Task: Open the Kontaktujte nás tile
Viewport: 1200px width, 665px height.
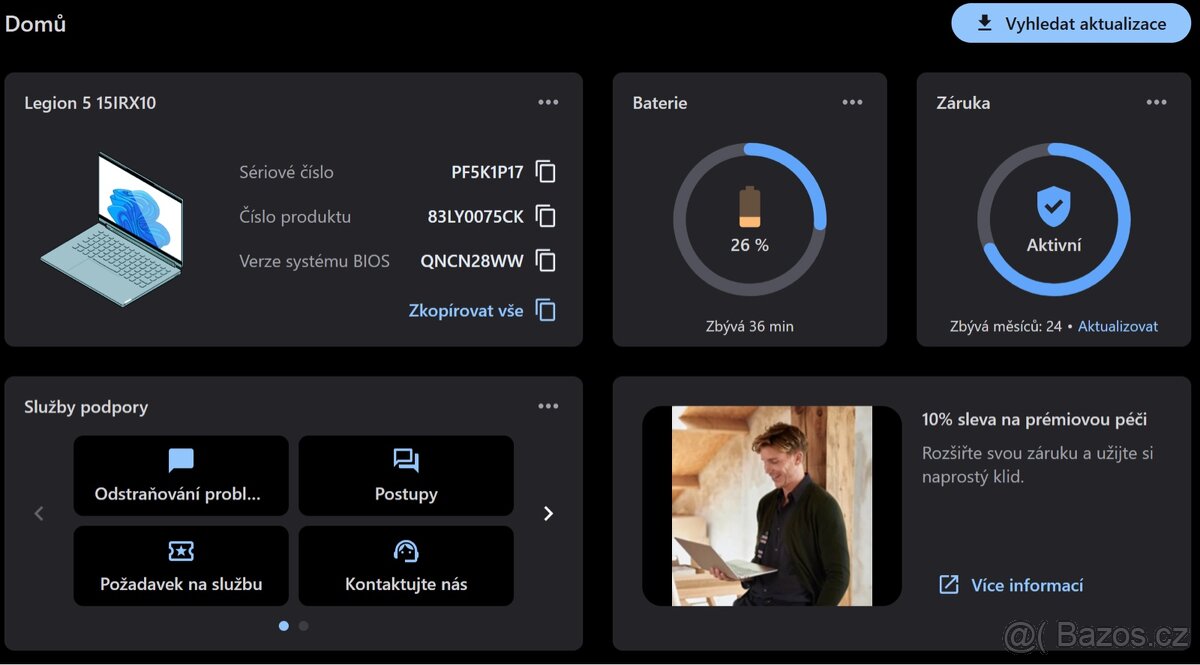Action: [x=406, y=566]
